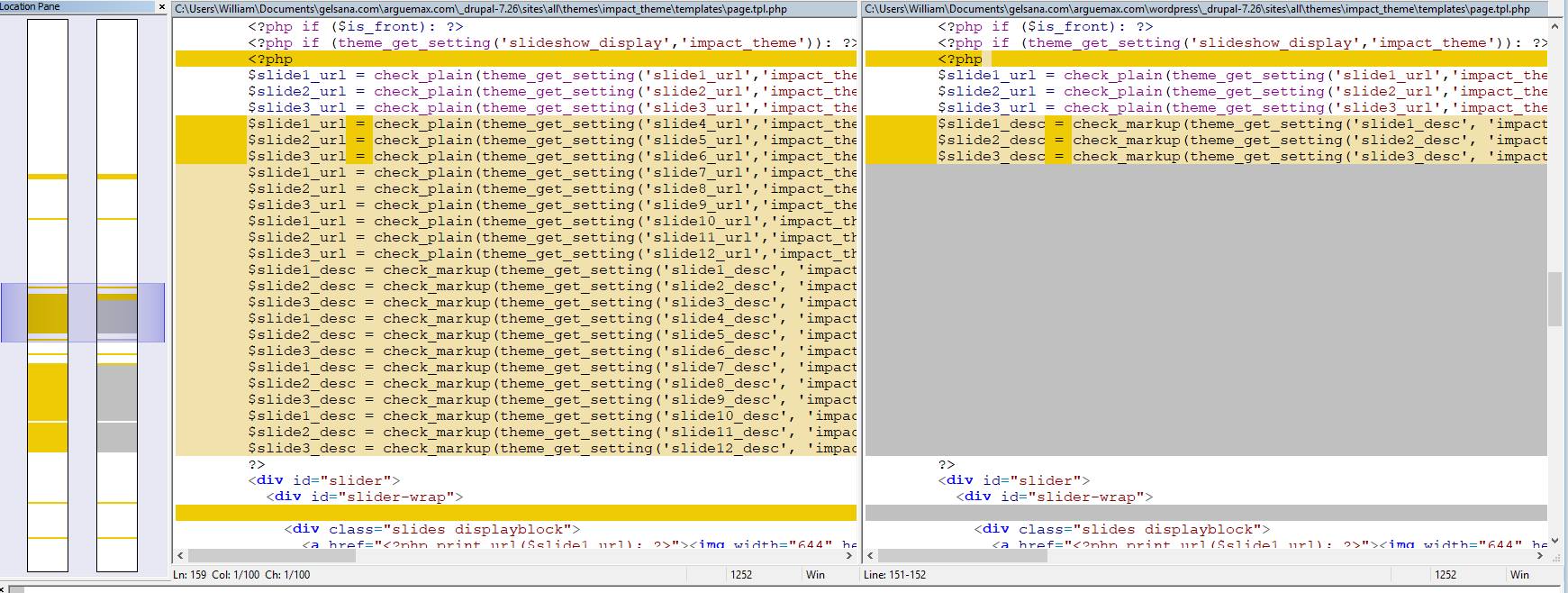
Task: Click left pane line containing 'slide9_desc'
Action: (516, 399)
